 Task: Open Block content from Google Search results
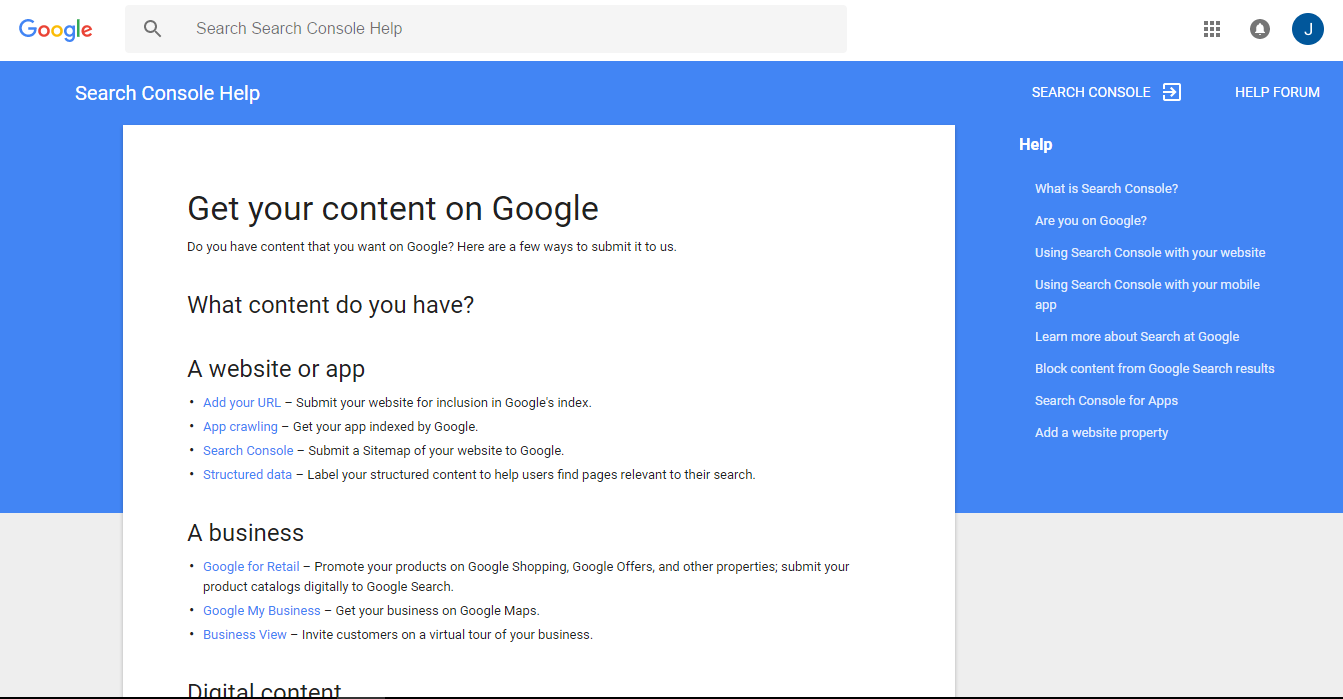[x=1154, y=369]
